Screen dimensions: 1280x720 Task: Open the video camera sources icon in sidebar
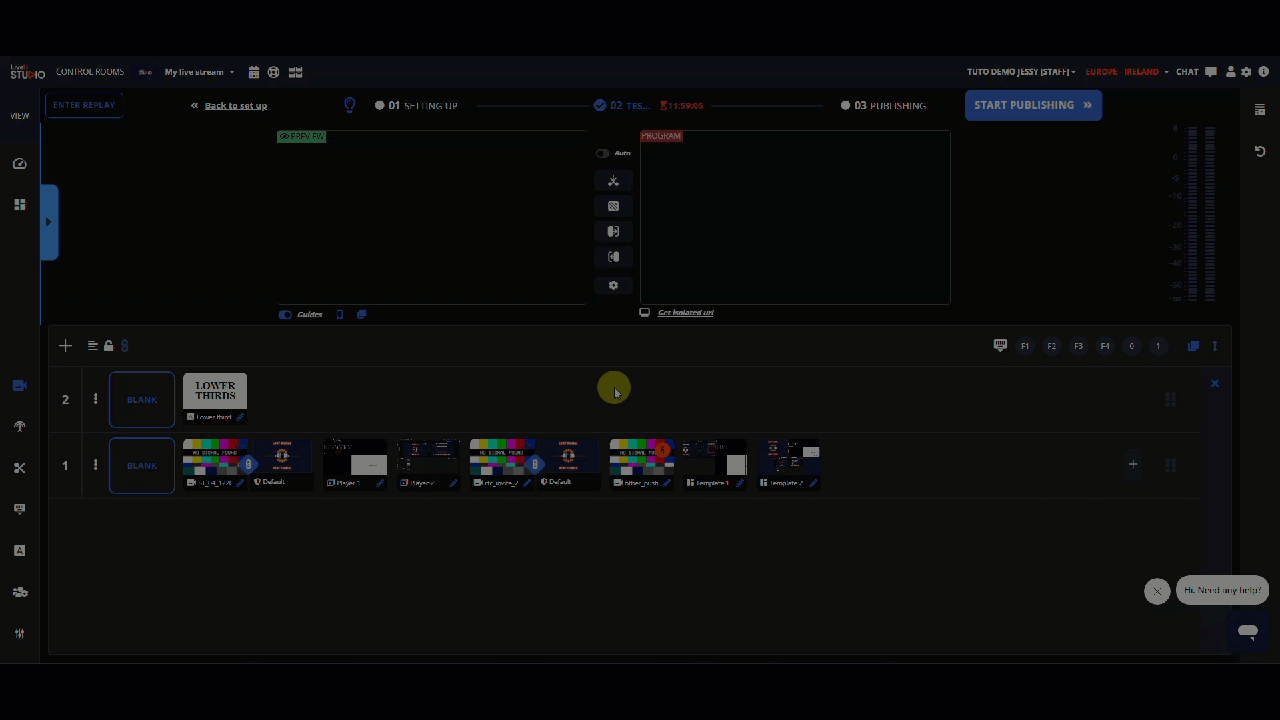coord(19,386)
